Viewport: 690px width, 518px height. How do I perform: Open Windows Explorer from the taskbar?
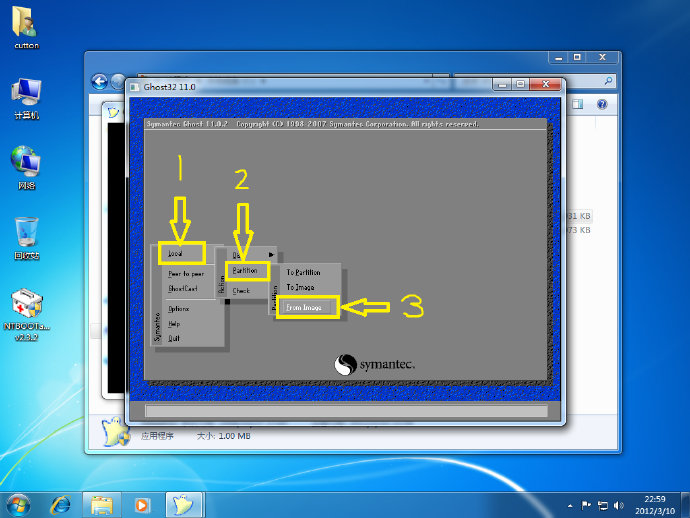pyautogui.click(x=102, y=505)
